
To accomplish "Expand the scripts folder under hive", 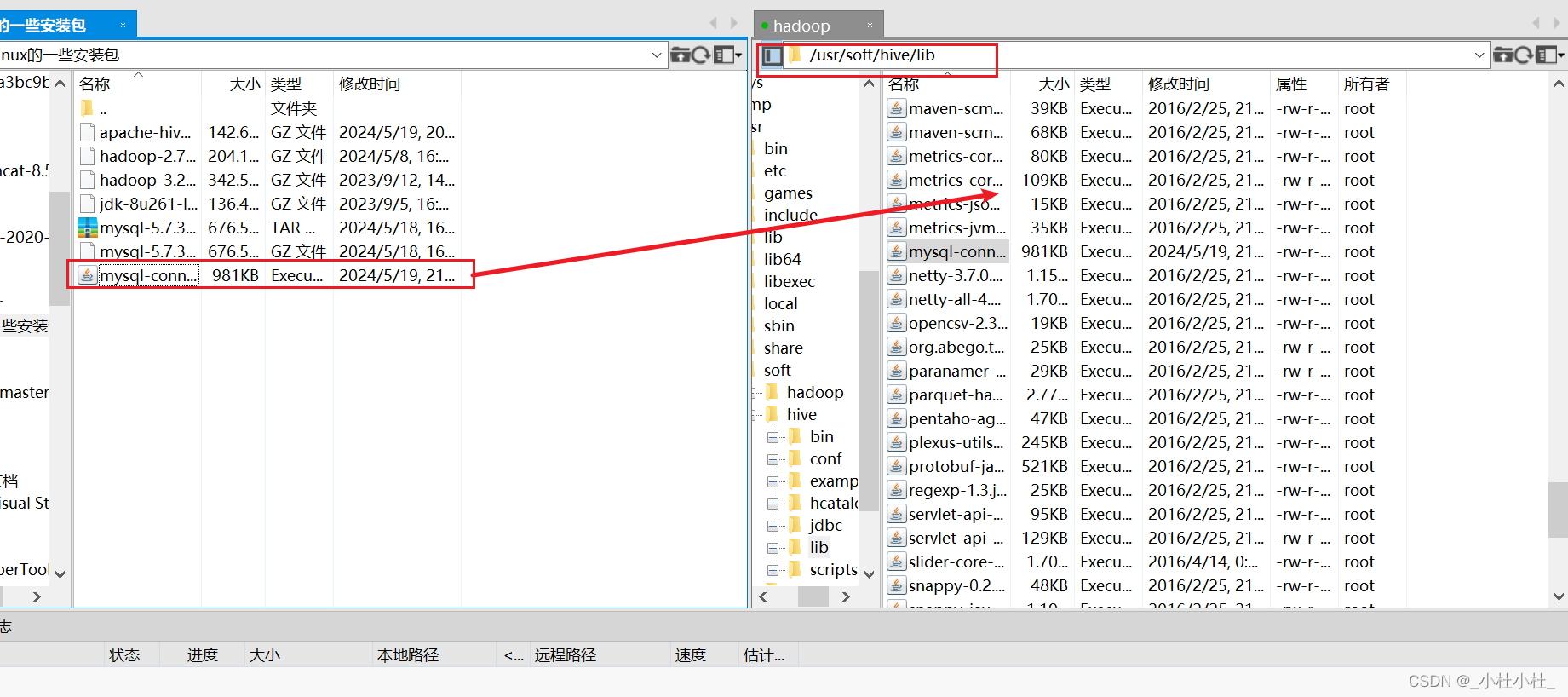I will (773, 570).
